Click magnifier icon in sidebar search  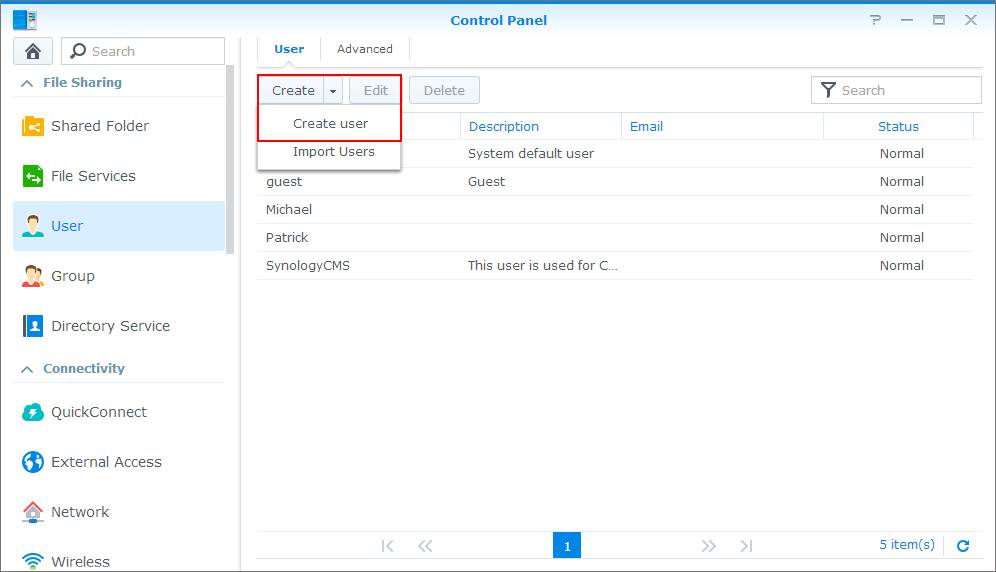click(x=78, y=51)
